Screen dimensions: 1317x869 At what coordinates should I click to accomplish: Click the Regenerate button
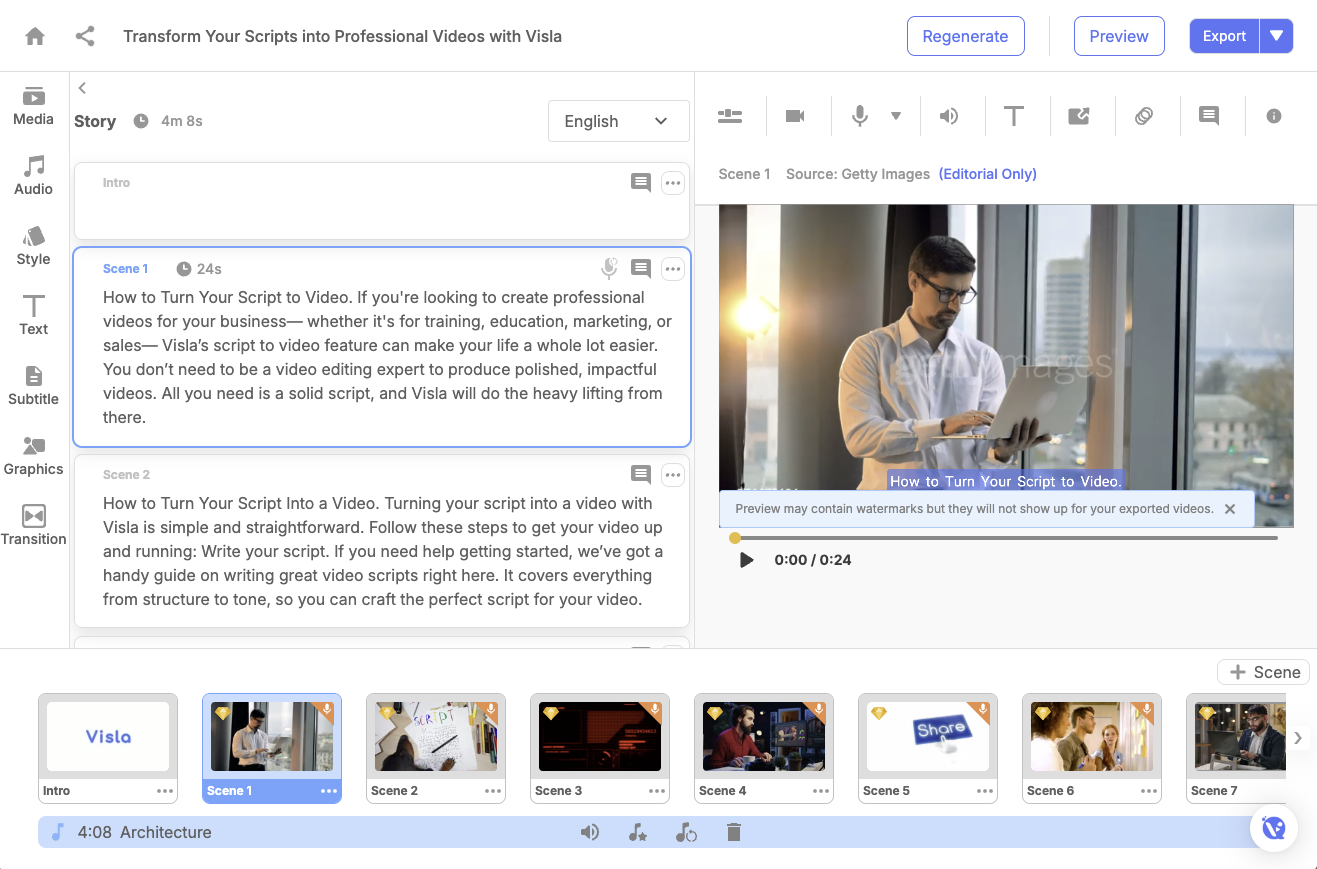point(965,35)
